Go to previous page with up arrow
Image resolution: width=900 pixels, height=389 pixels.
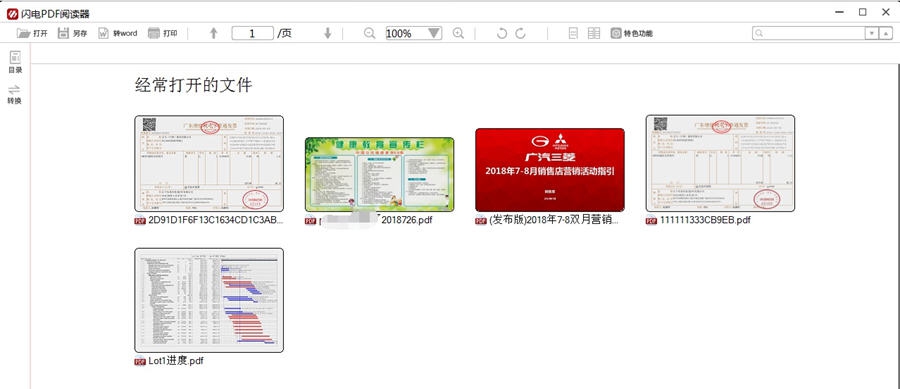(214, 33)
